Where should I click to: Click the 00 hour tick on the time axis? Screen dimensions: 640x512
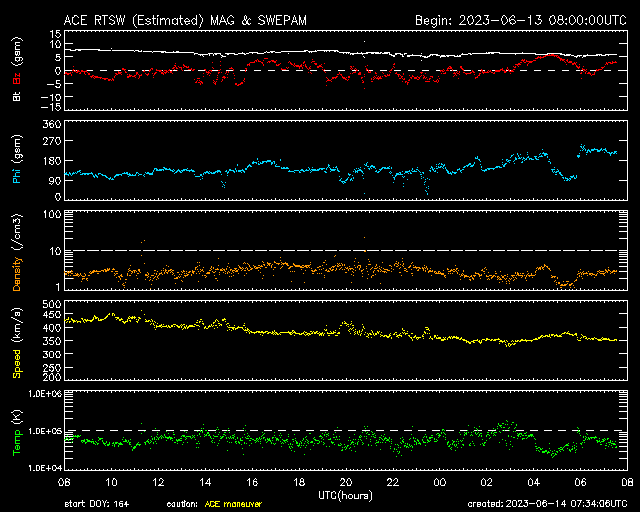439,482
